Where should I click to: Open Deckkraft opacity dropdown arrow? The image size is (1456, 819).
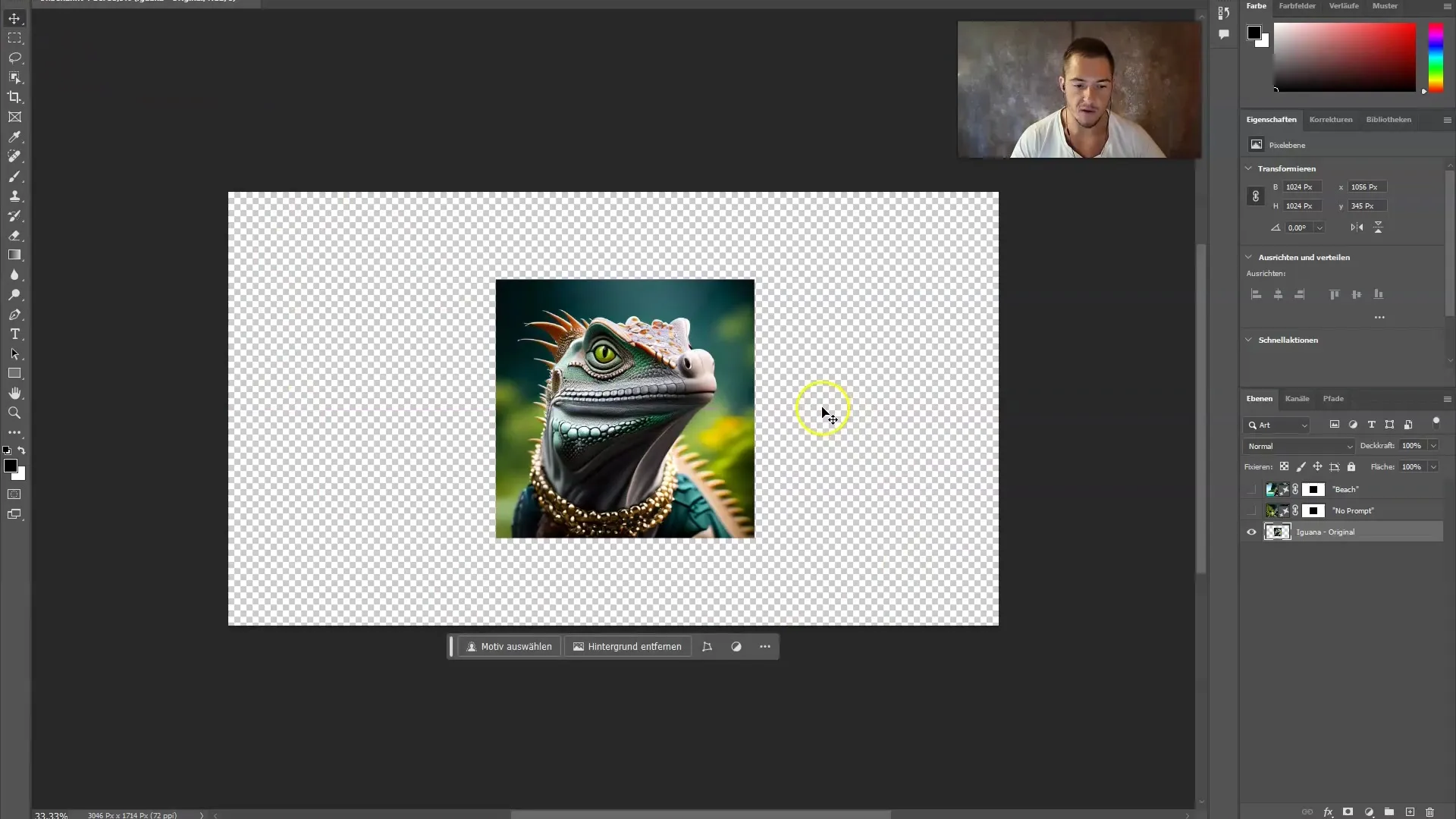(x=1433, y=446)
